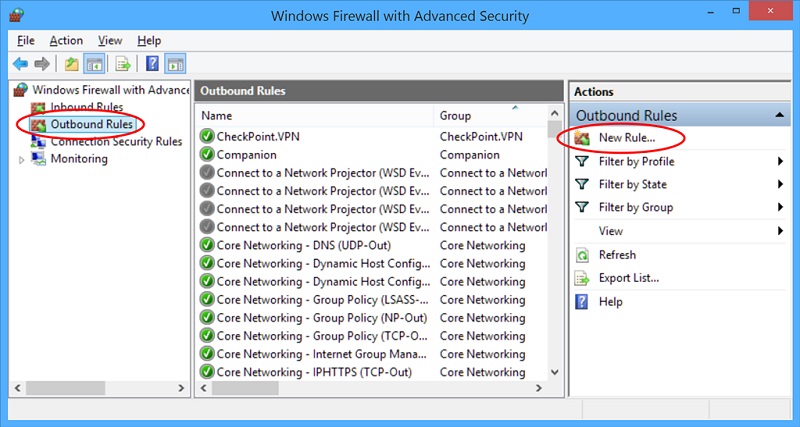Open the View menu in menu bar

[110, 40]
